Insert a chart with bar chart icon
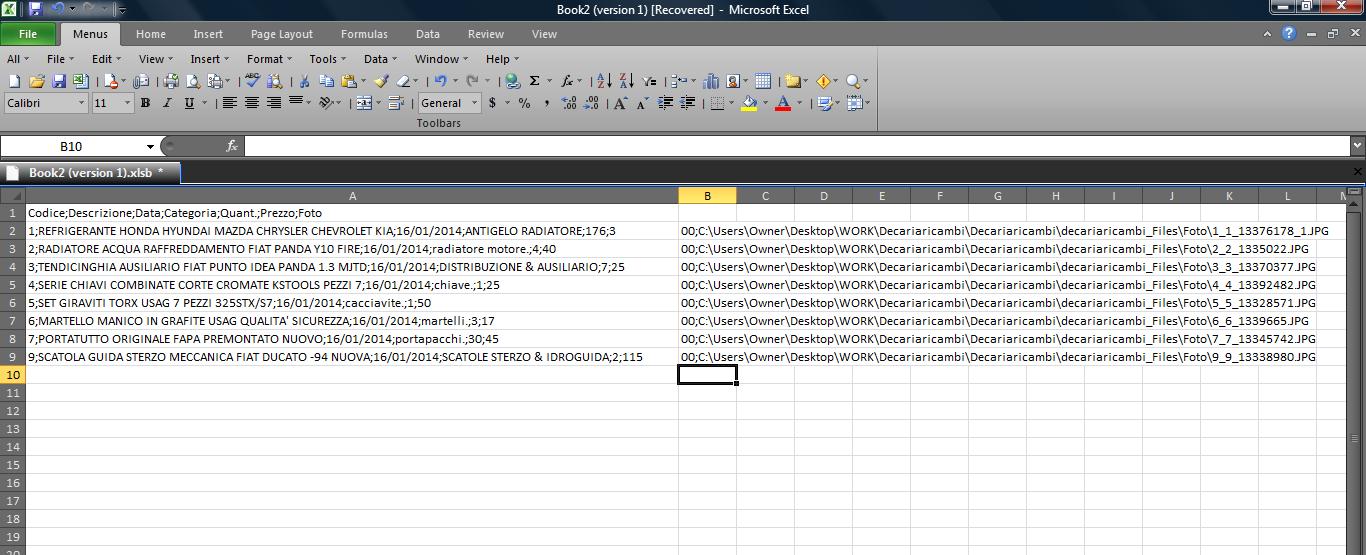1366x555 pixels. click(710, 81)
